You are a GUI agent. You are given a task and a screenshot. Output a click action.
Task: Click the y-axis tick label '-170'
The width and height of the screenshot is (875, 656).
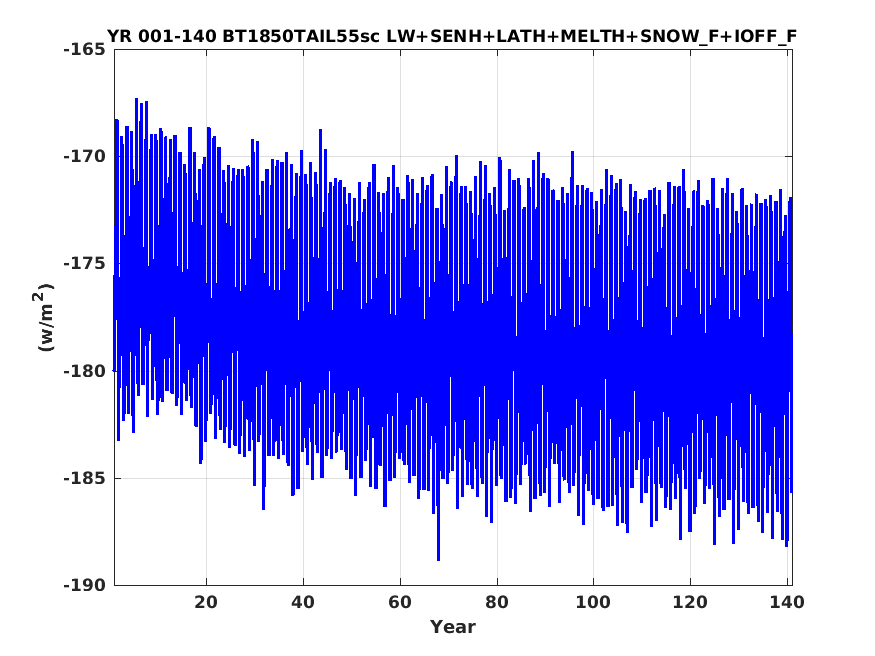[84, 157]
